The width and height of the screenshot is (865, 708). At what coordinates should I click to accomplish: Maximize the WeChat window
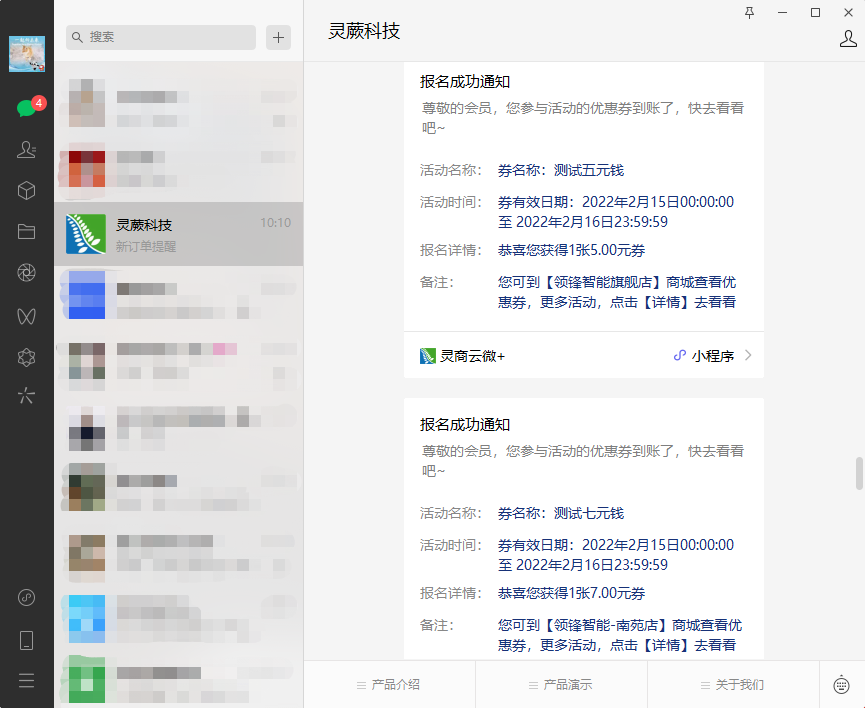click(815, 12)
